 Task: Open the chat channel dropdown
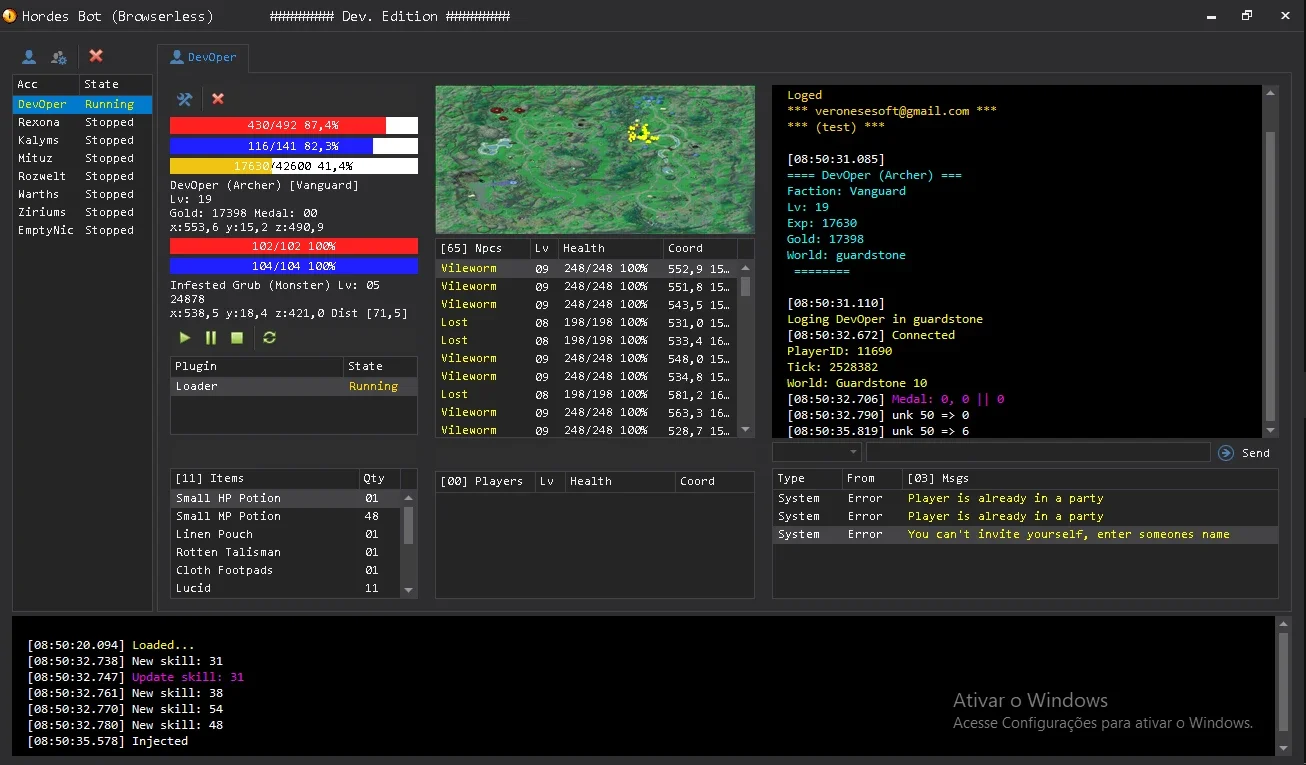pyautogui.click(x=816, y=453)
